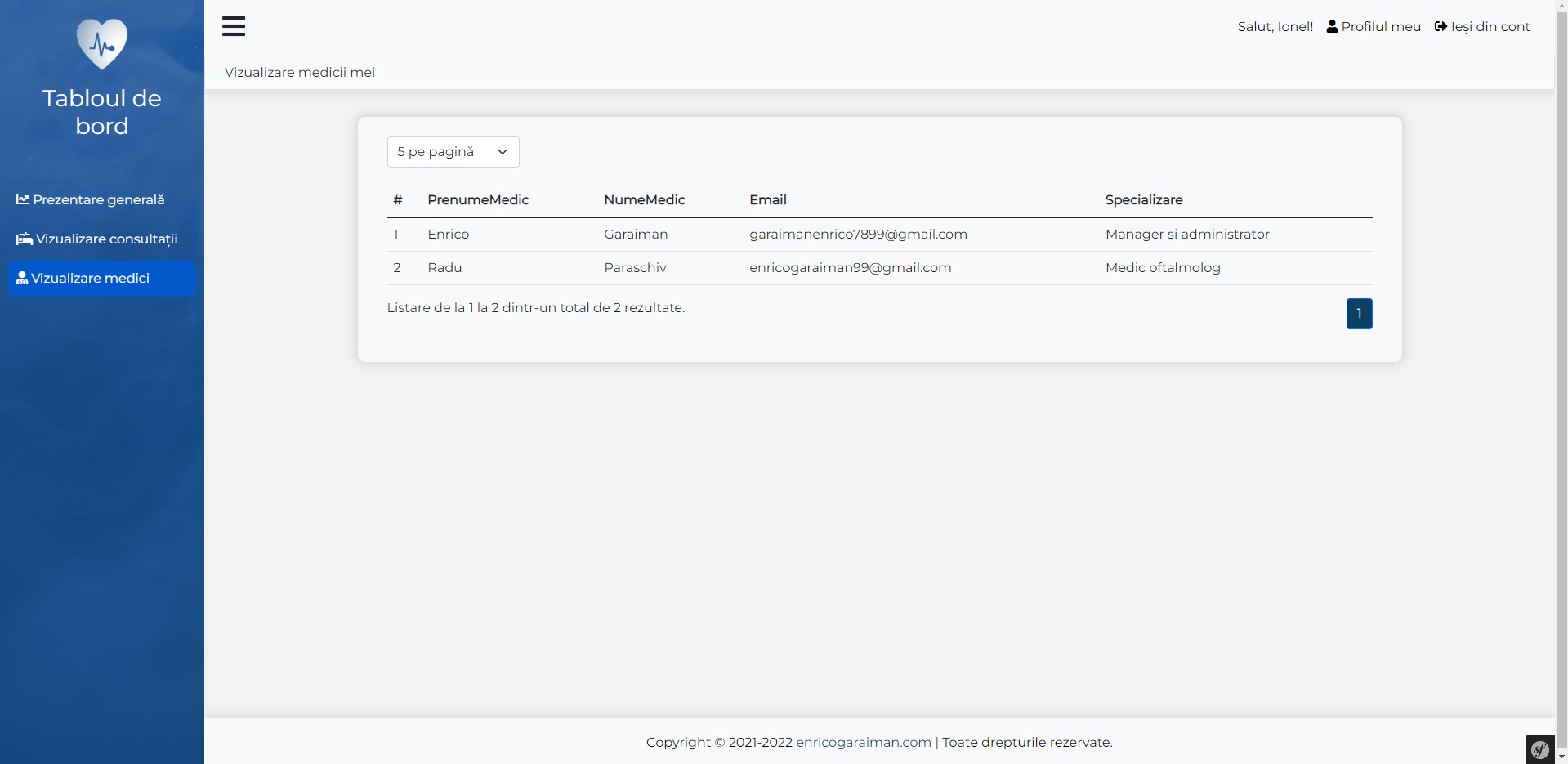Toggle the sidebar using the hamburger icon
1568x764 pixels.
click(234, 25)
